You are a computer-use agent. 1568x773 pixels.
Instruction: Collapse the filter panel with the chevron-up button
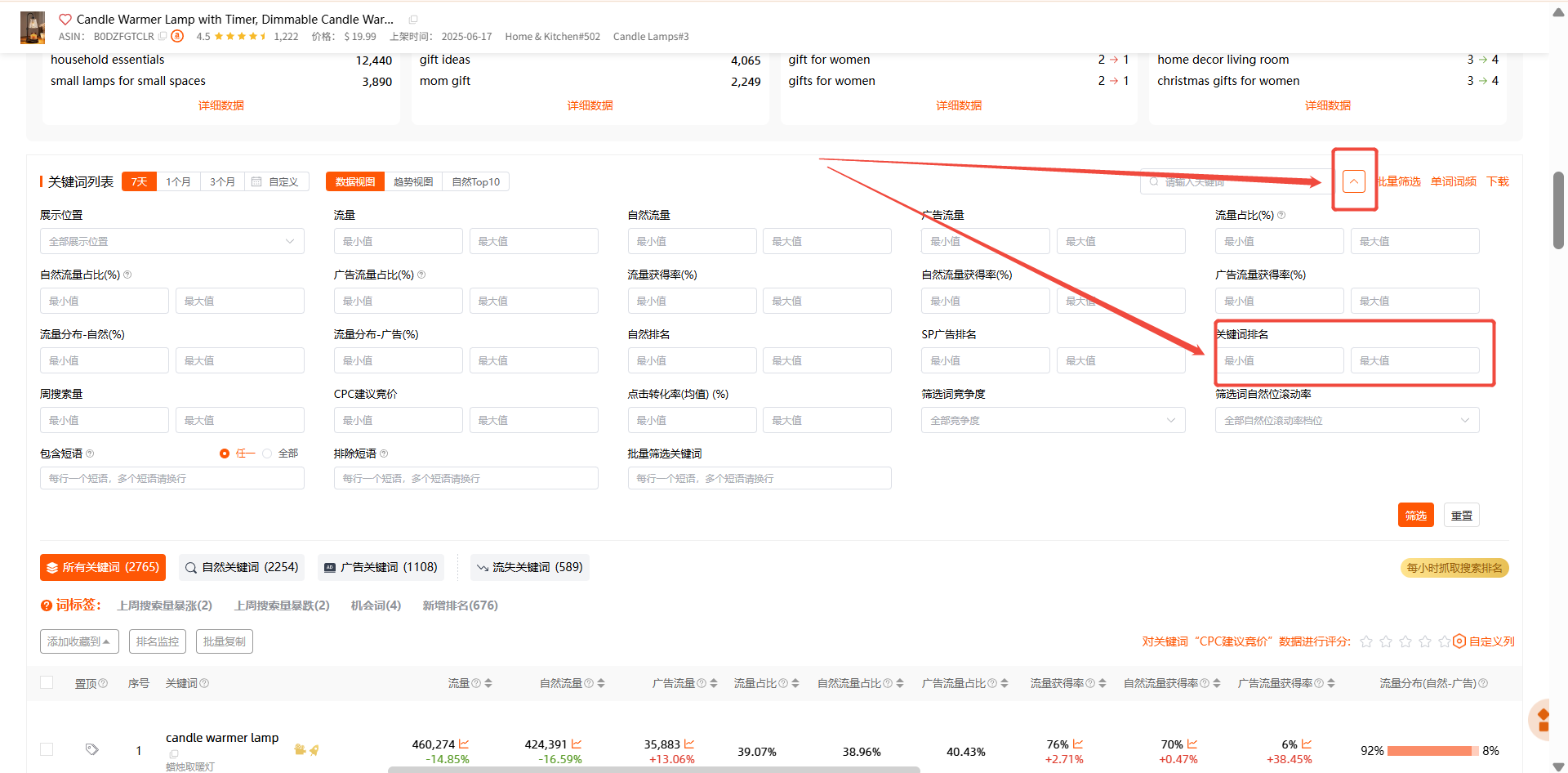1353,181
